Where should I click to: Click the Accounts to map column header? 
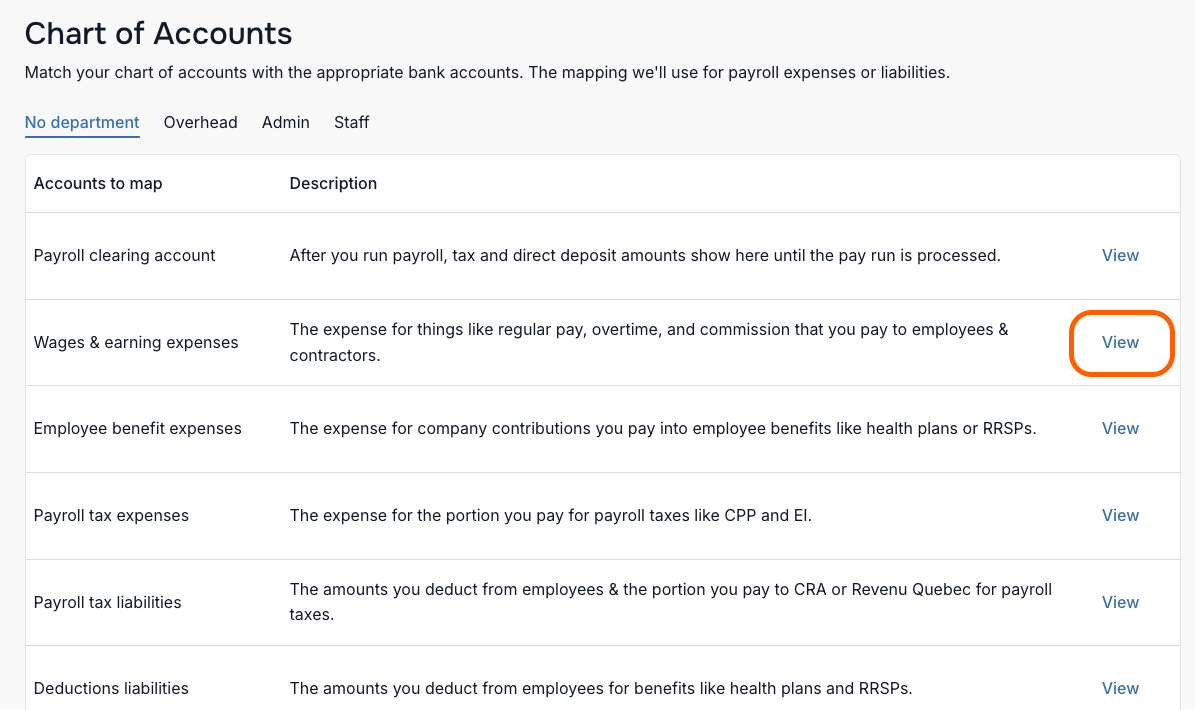click(x=98, y=184)
